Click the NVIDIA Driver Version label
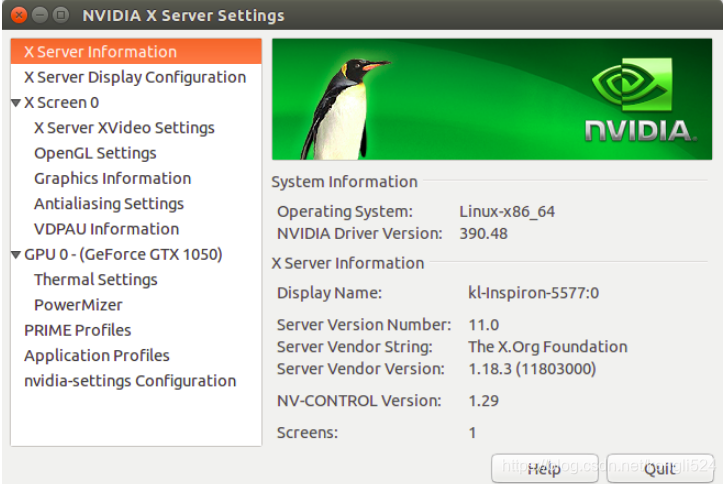Image resolution: width=726 pixels, height=484 pixels. [360, 233]
